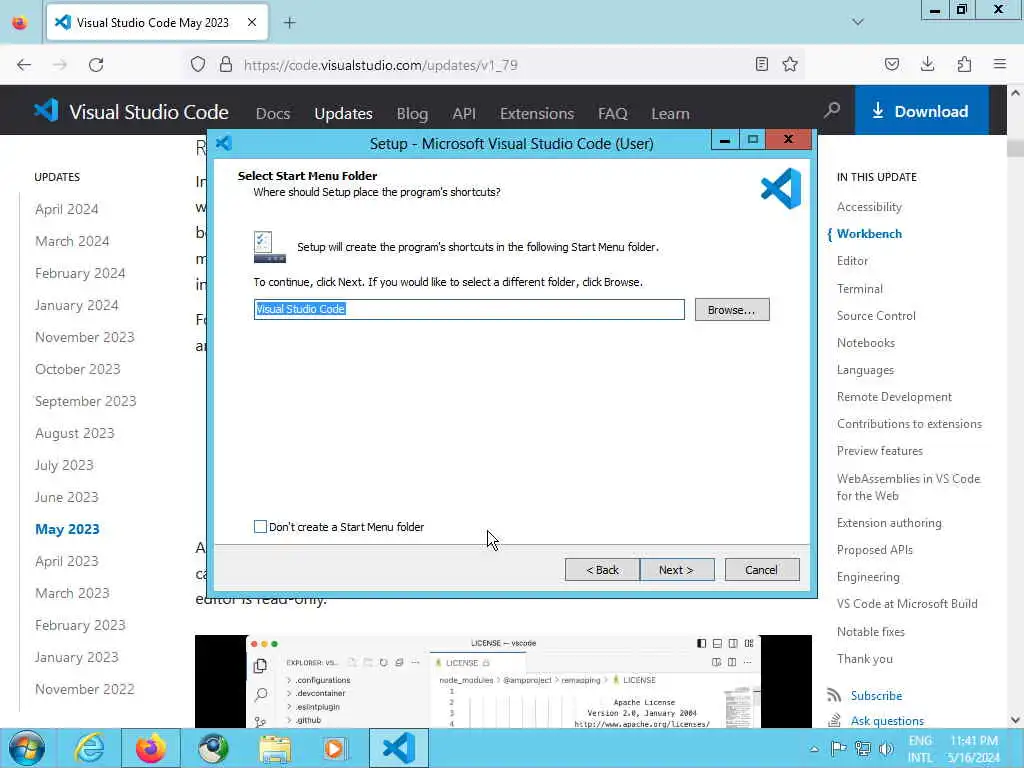The image size is (1024, 768).
Task: Click Firefox forward arrow
Action: click(x=60, y=65)
